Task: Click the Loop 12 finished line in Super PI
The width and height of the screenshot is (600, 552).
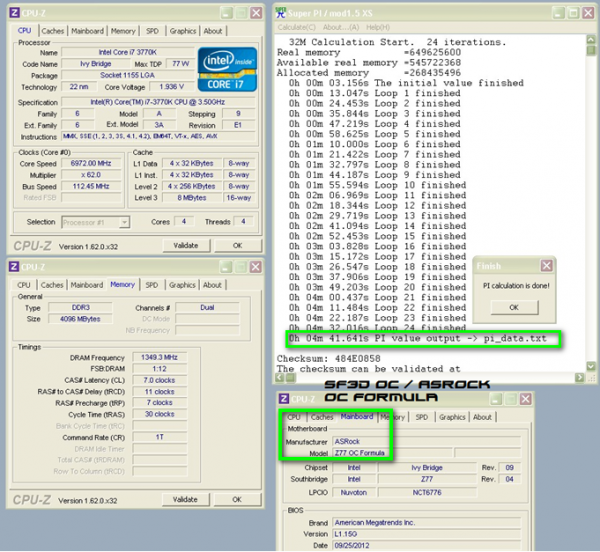Action: (378, 205)
